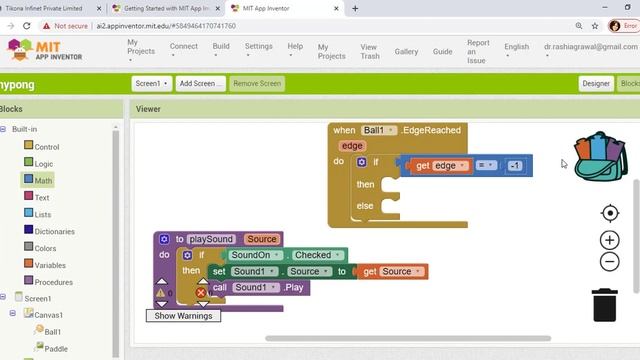Select the Colors blocks drawer

coord(40,248)
